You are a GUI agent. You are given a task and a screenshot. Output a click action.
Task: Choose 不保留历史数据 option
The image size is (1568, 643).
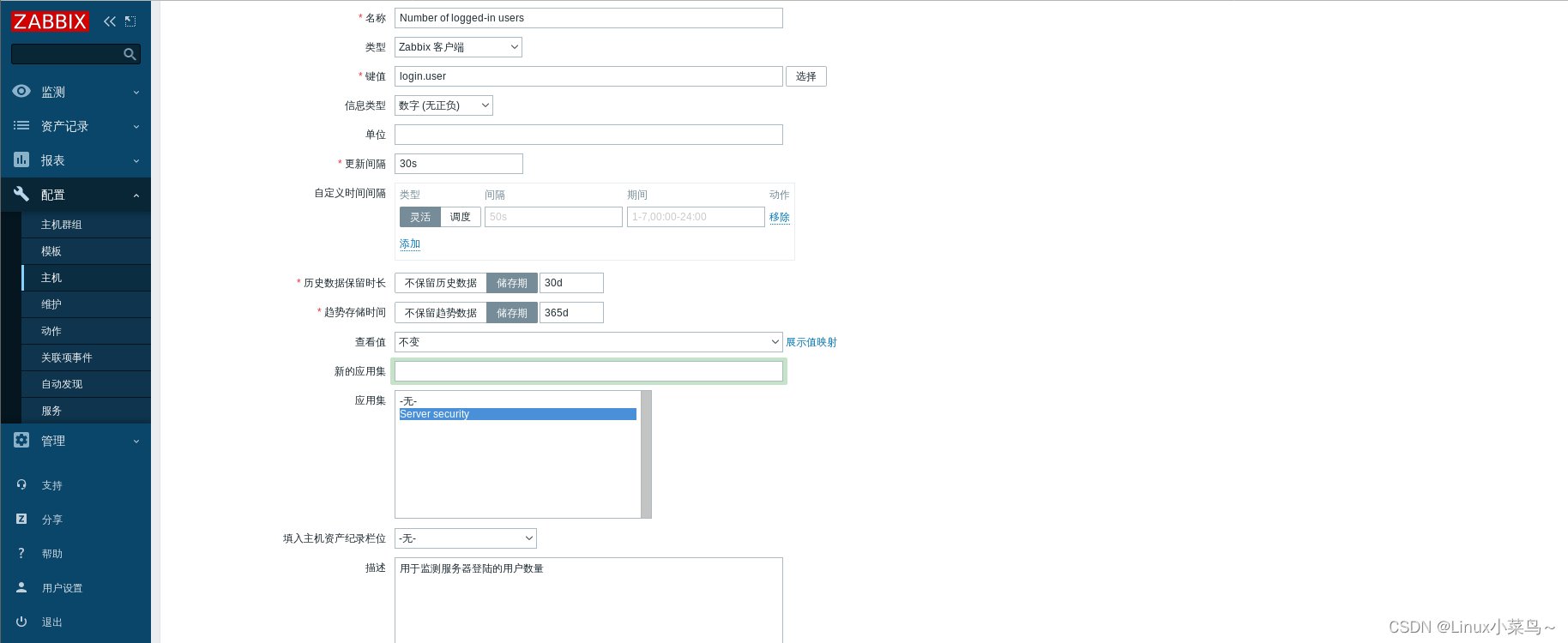pos(441,283)
